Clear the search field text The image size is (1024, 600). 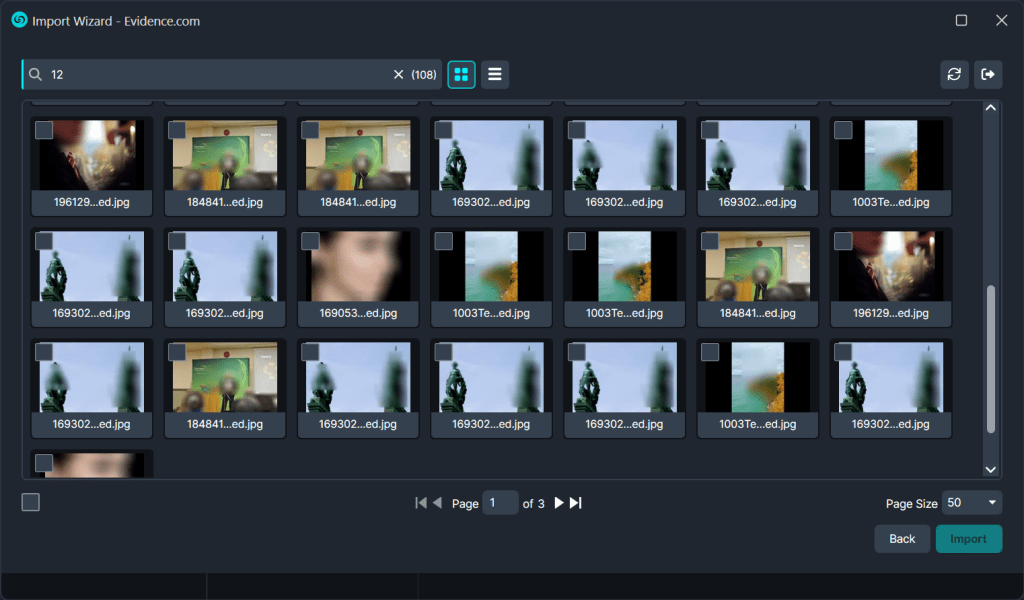(x=398, y=75)
